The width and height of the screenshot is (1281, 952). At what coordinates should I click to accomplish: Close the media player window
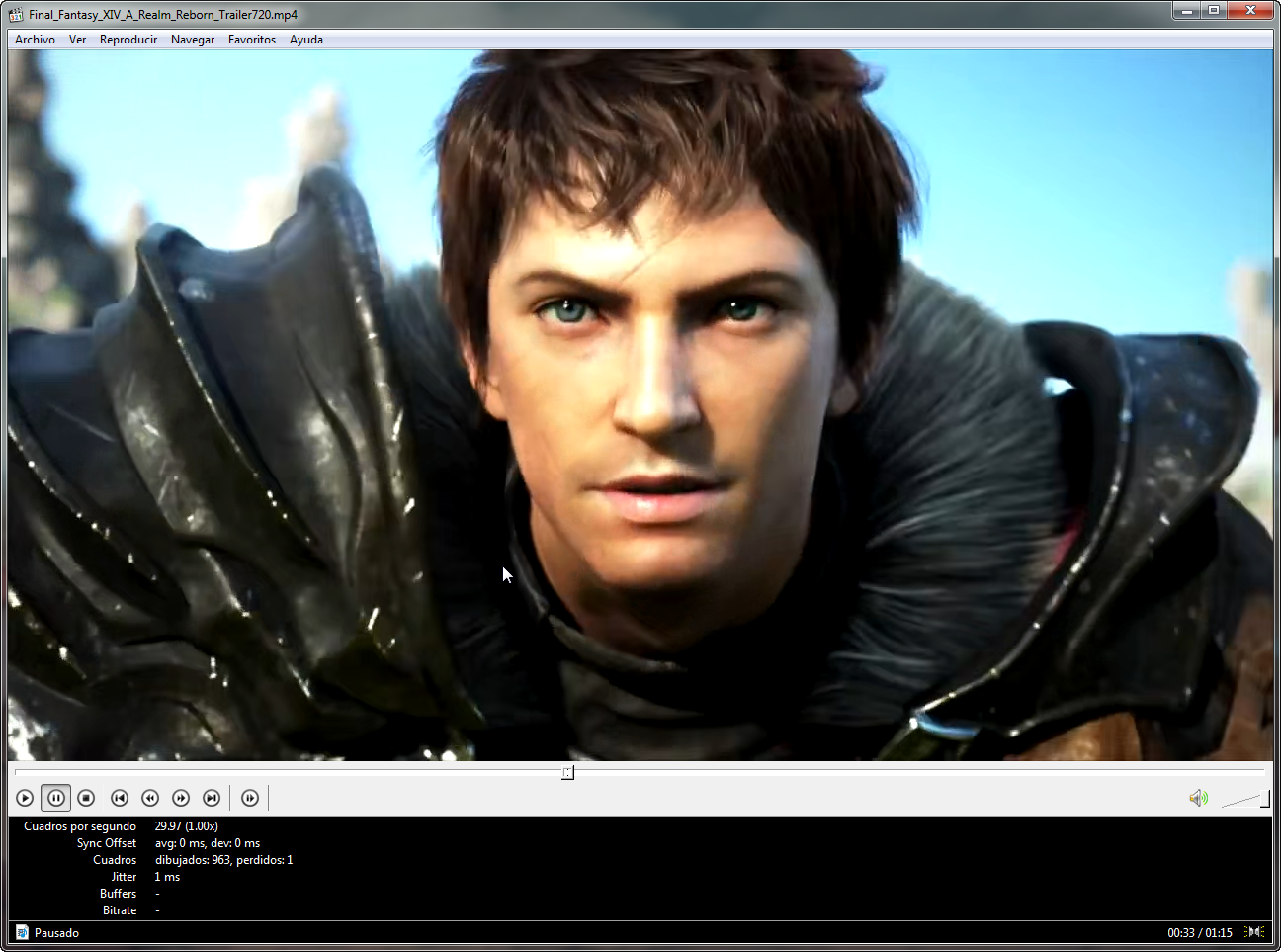(1250, 10)
